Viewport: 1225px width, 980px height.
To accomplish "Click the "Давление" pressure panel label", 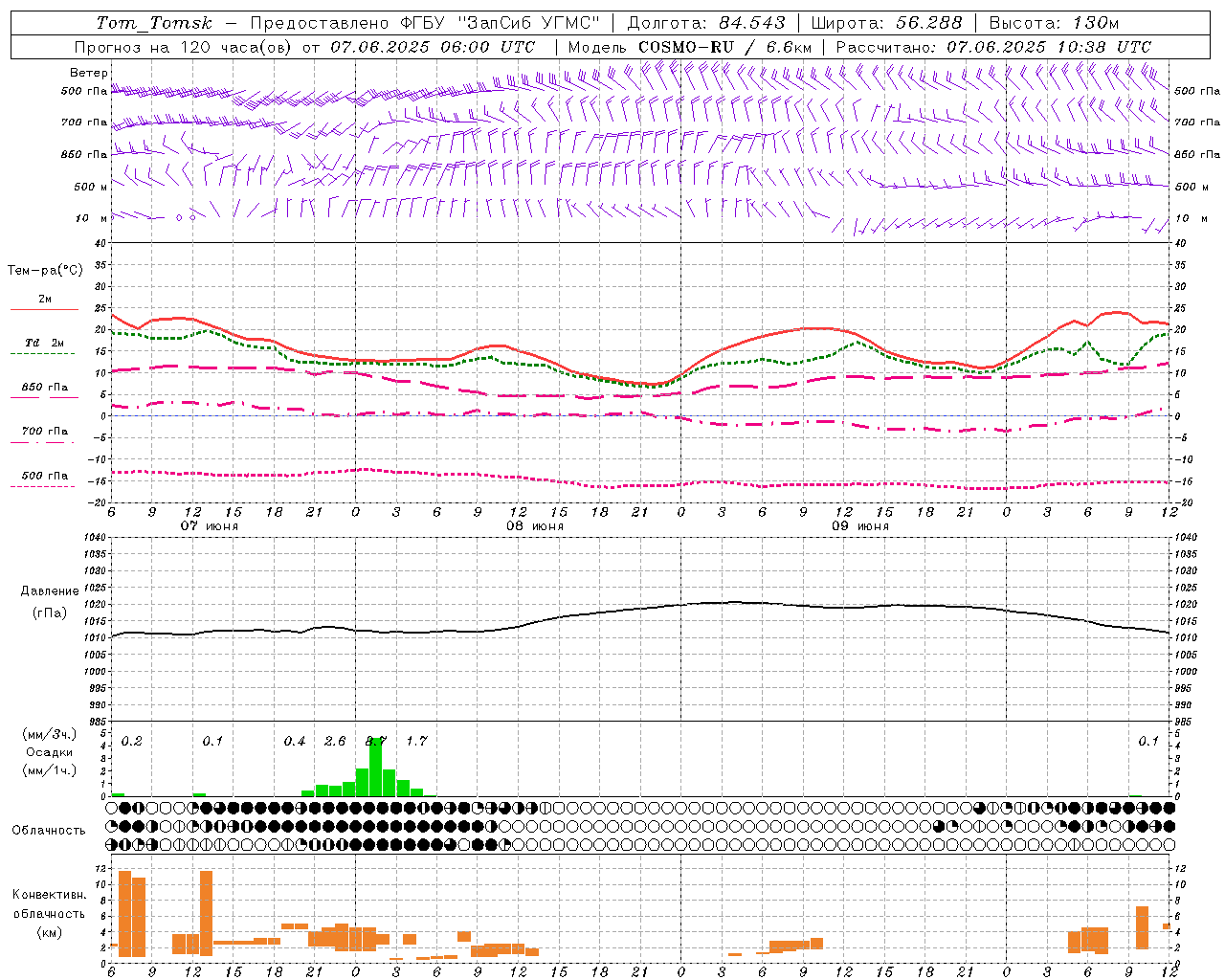I will tap(50, 591).
